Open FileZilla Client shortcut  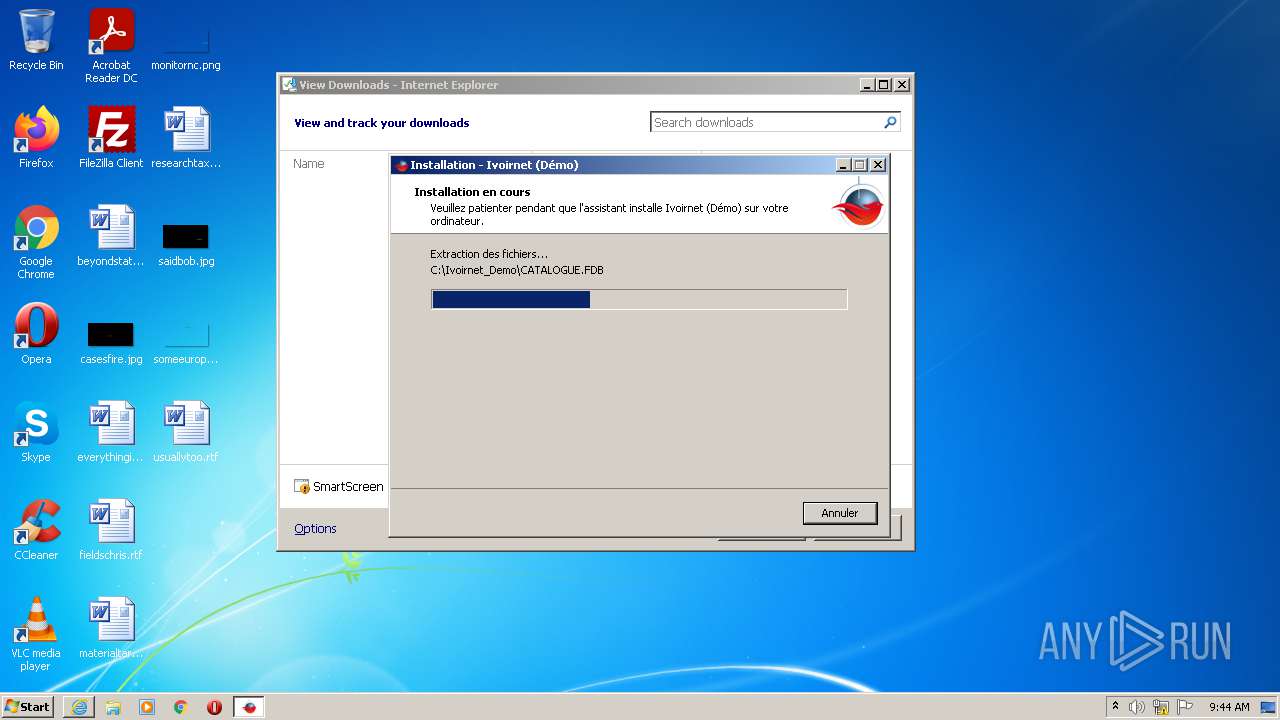click(111, 139)
